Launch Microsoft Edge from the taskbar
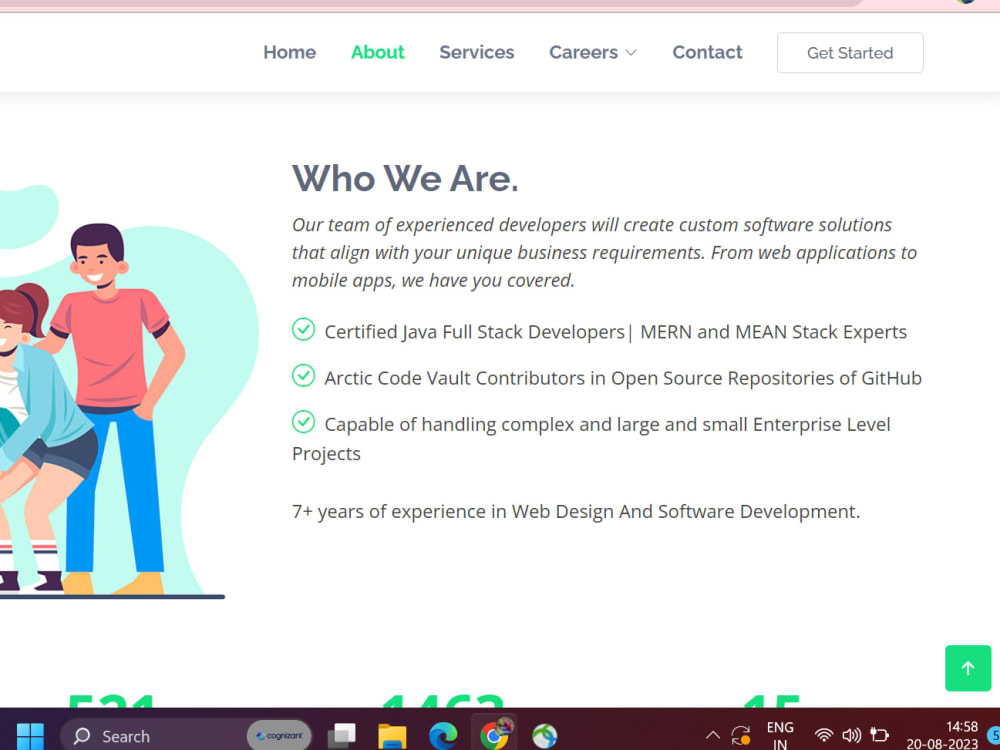The height and width of the screenshot is (750, 1000). (443, 736)
